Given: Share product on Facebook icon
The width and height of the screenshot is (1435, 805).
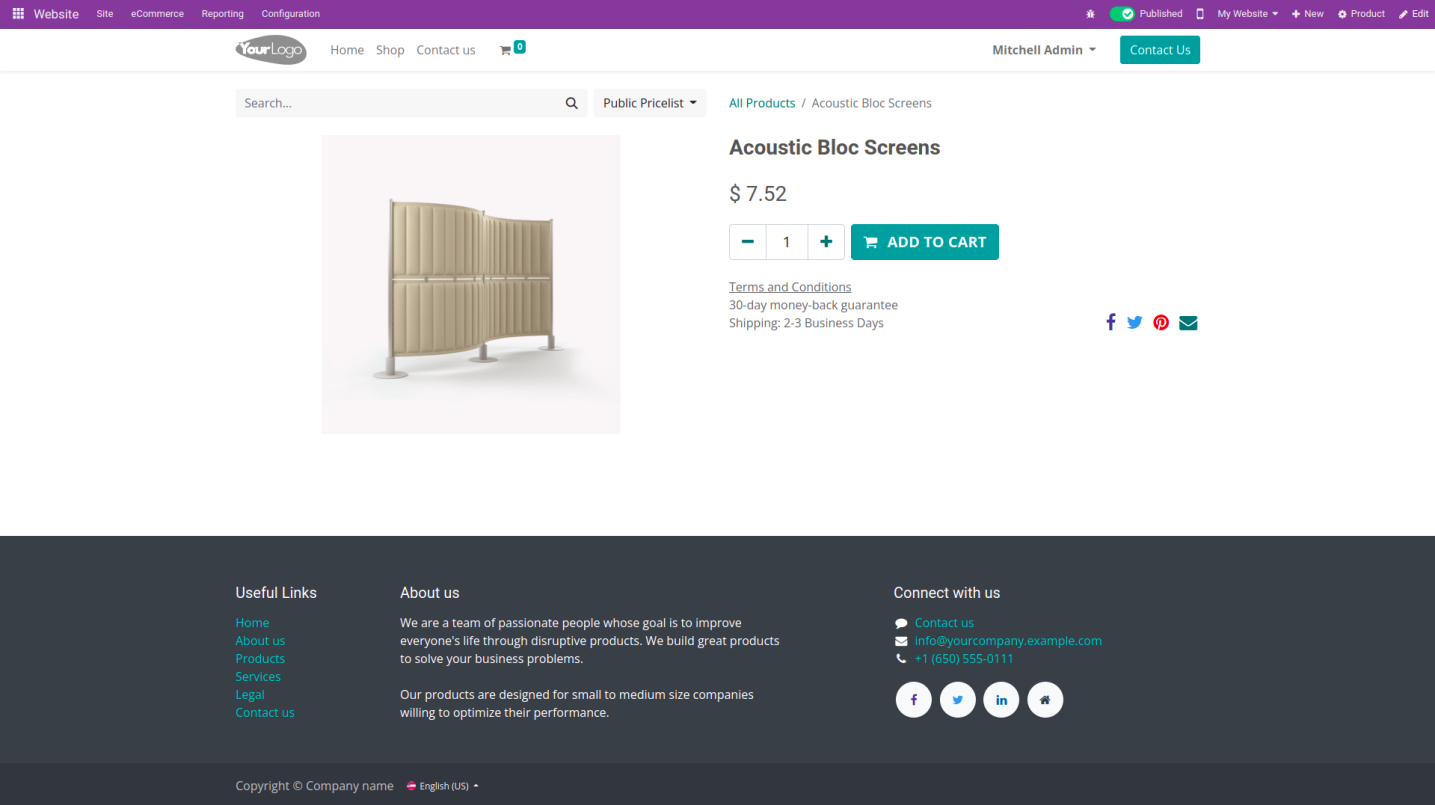Looking at the screenshot, I should 1110,322.
